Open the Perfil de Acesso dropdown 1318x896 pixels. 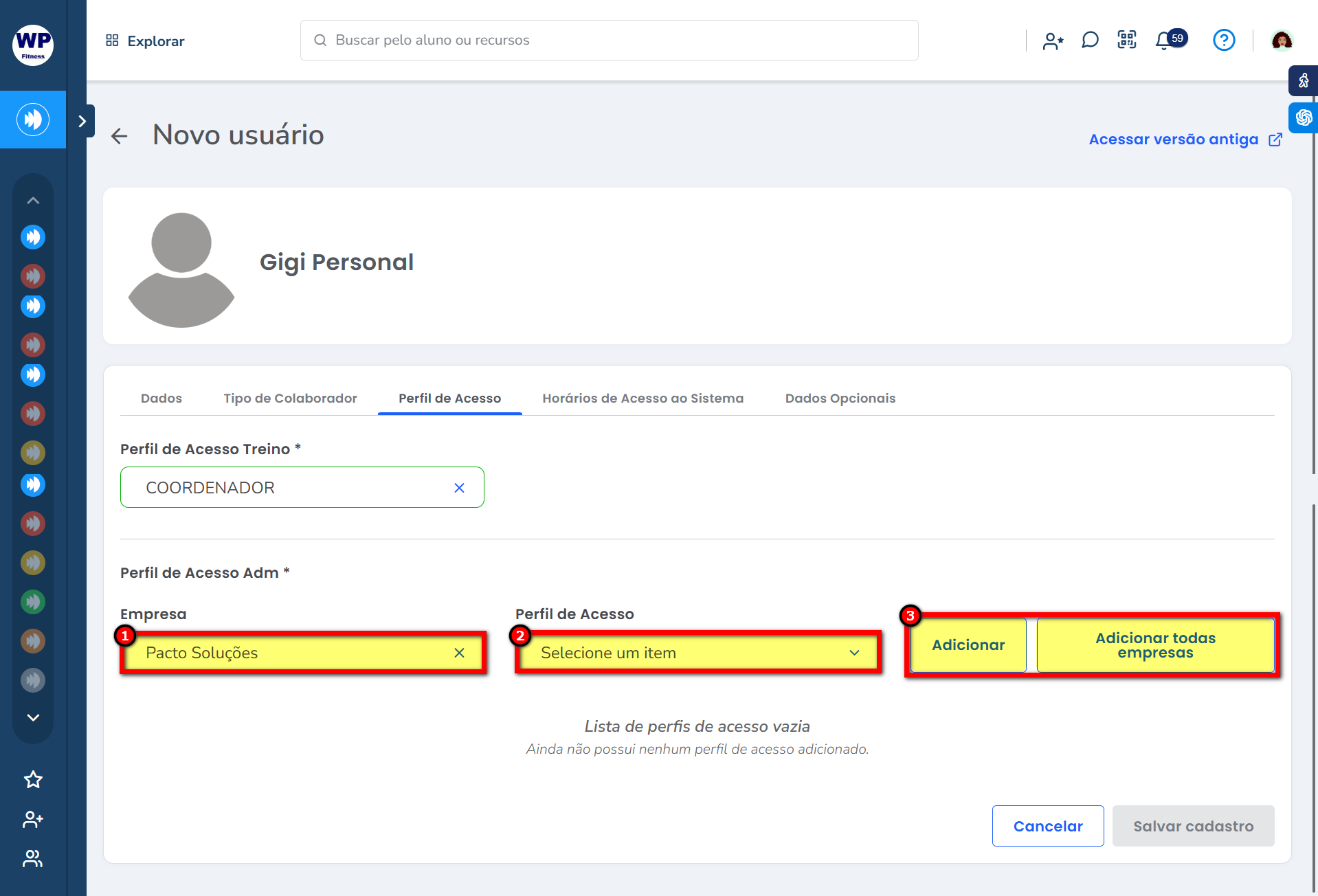tap(697, 653)
